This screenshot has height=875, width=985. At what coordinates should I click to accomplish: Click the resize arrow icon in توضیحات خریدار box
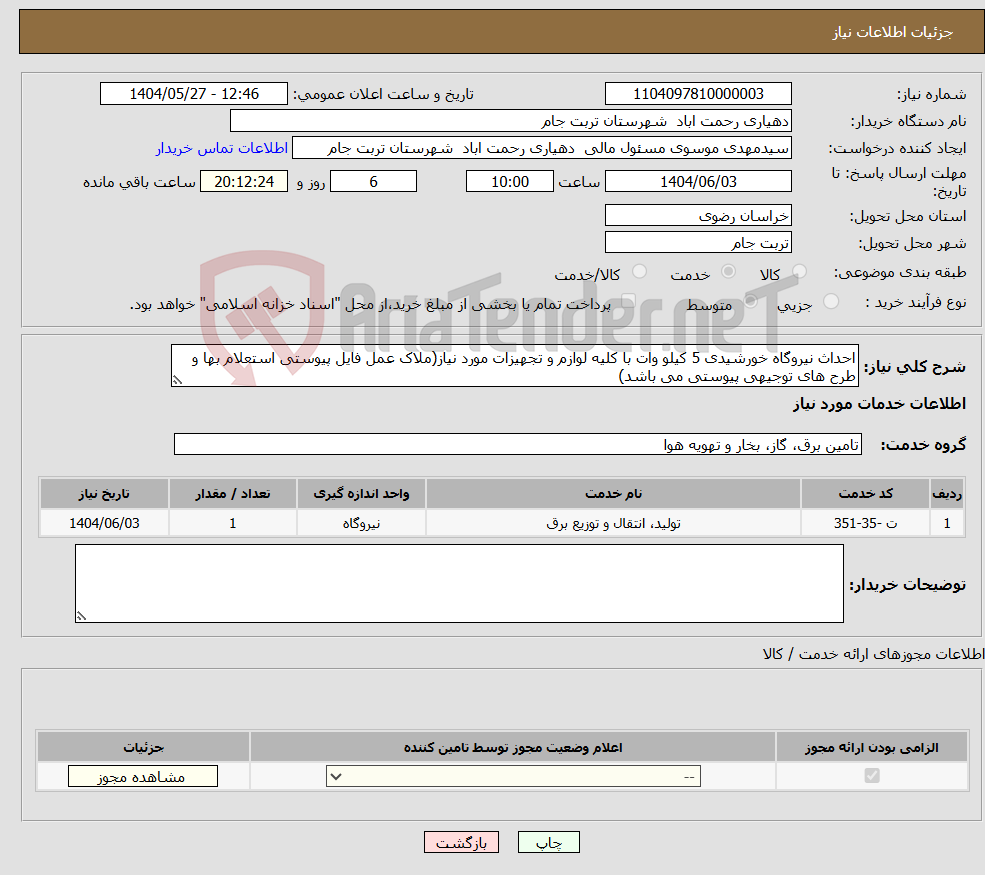[x=83, y=615]
